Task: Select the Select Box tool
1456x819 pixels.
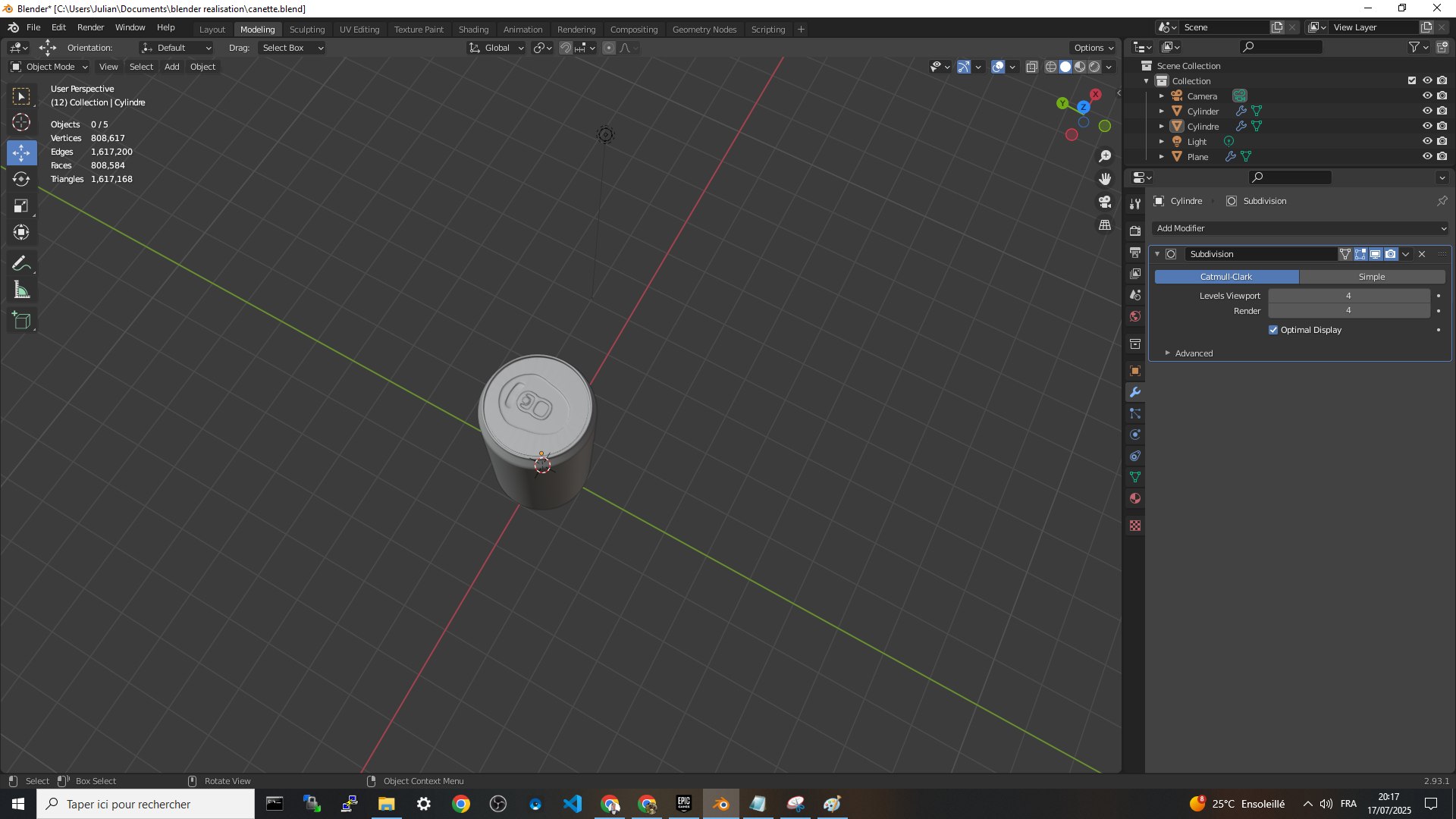Action: point(22,96)
